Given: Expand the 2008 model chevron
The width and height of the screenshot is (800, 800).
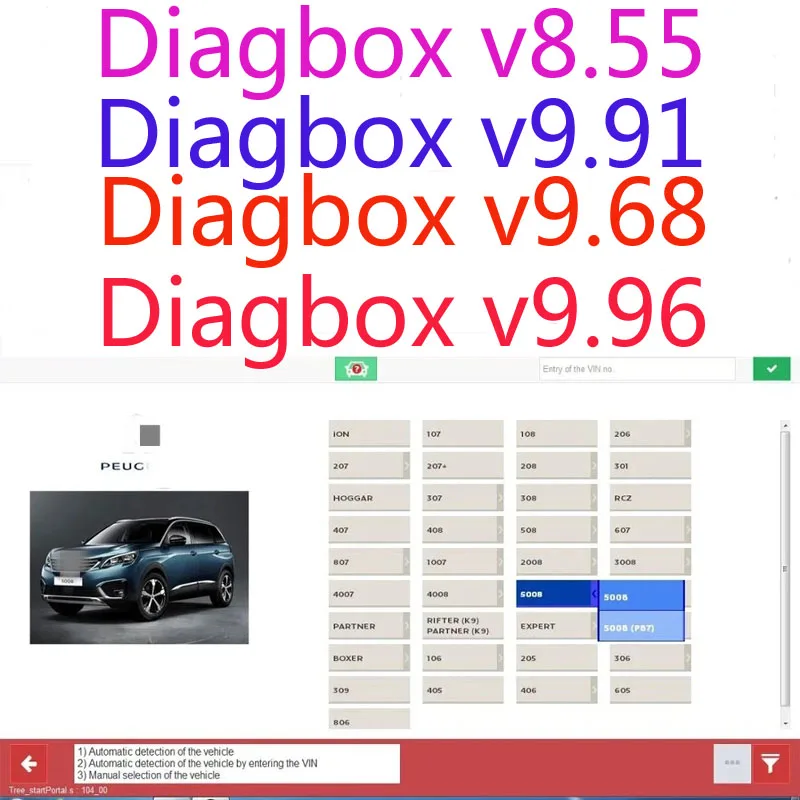Looking at the screenshot, I should click(594, 561).
